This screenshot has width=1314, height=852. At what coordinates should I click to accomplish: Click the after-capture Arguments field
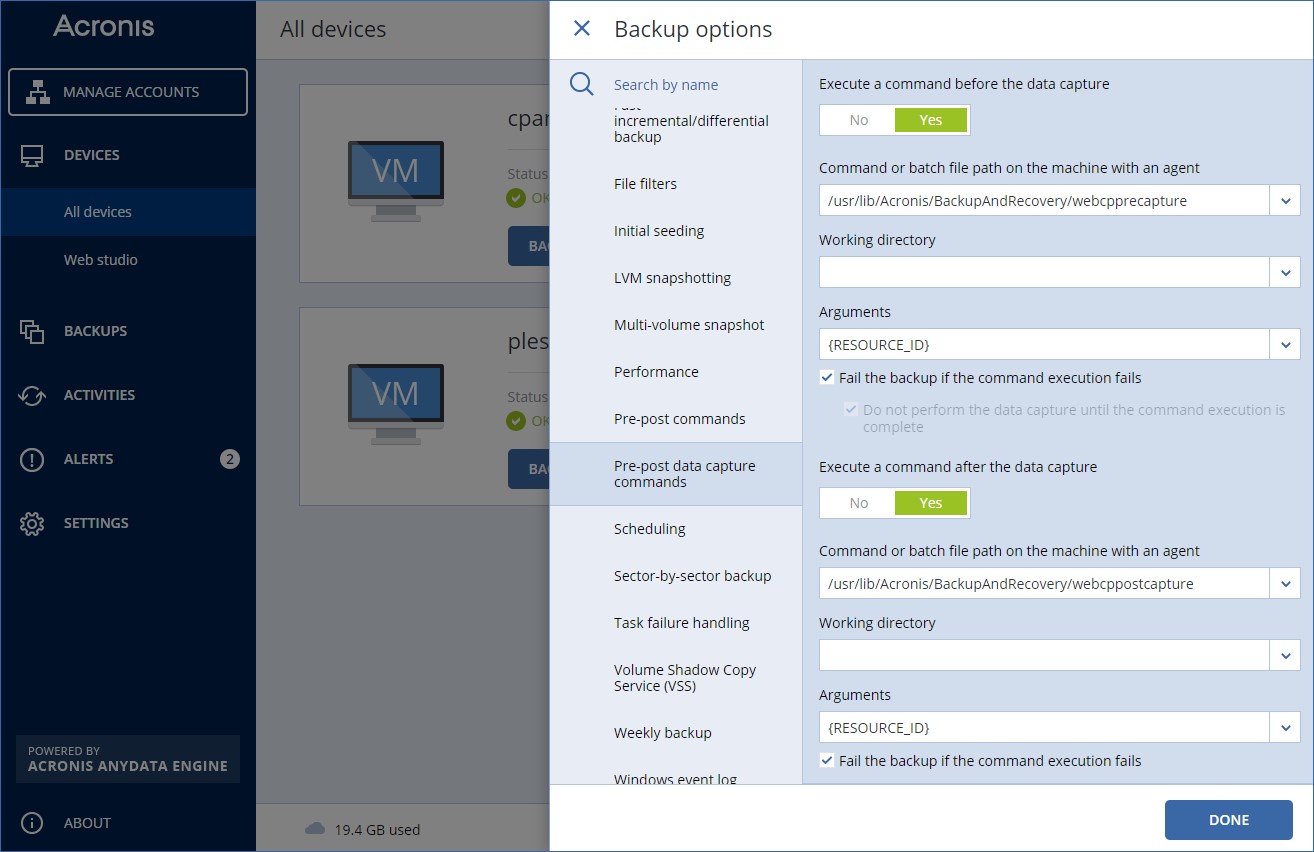[1045, 728]
